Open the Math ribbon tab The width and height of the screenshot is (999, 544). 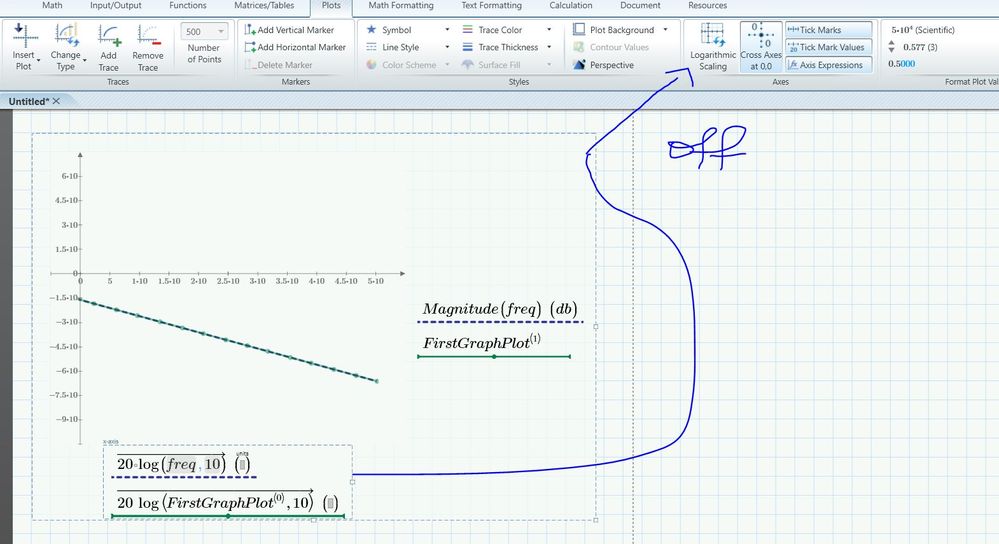click(x=52, y=6)
